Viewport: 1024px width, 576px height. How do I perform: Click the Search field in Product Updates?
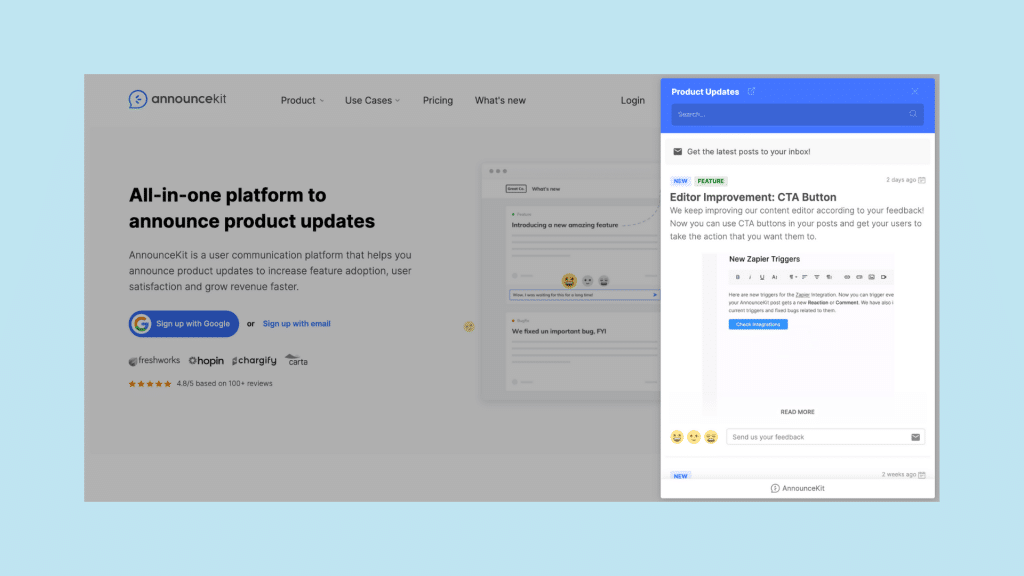click(797, 114)
